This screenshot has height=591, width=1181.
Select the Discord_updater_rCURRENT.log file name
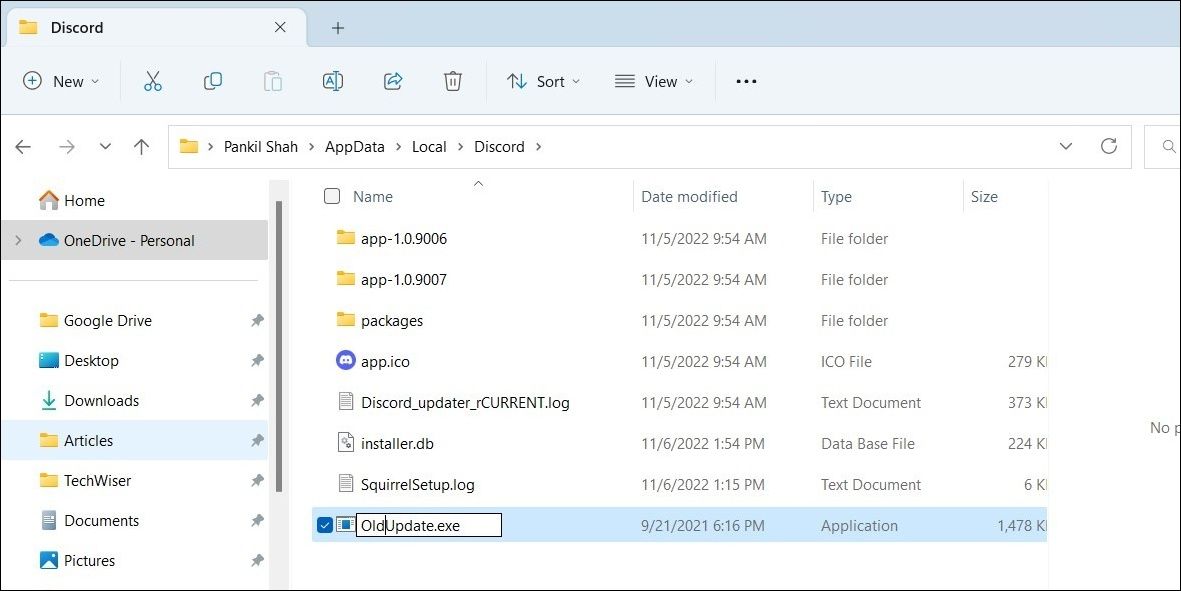[465, 403]
